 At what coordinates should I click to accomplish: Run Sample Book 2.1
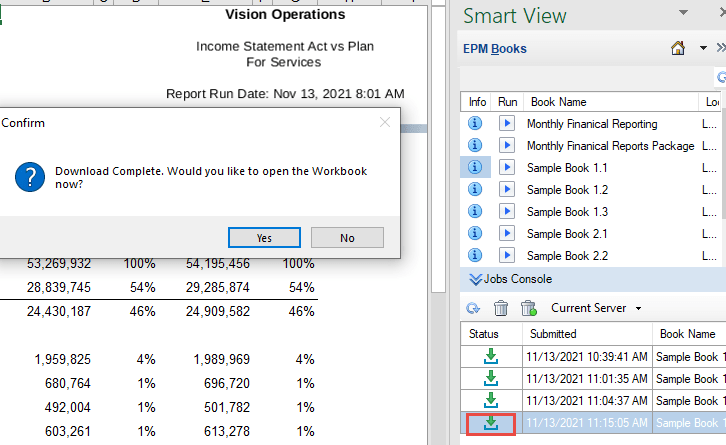pos(507,234)
